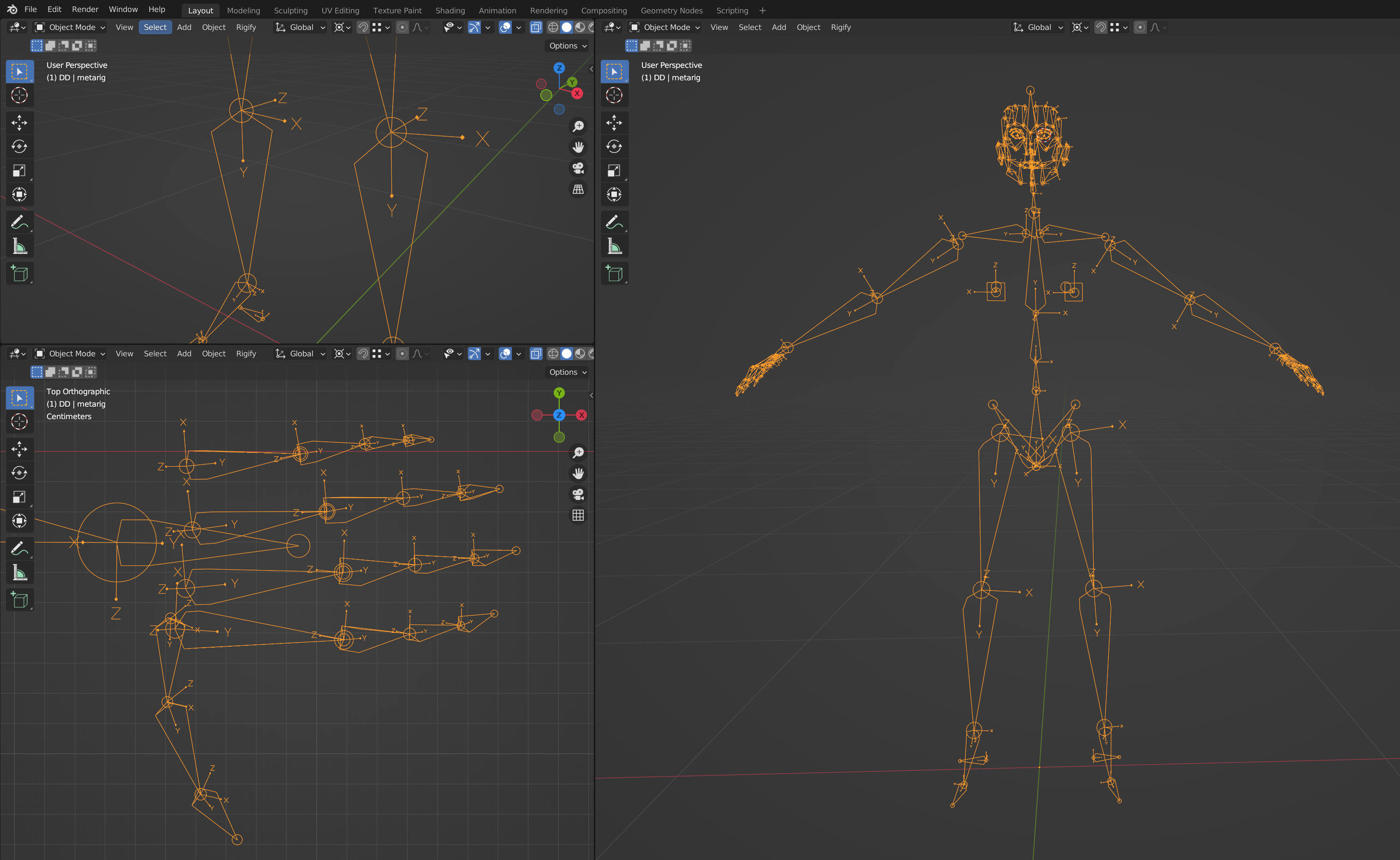Open Rigify menu in right viewport header

(840, 27)
